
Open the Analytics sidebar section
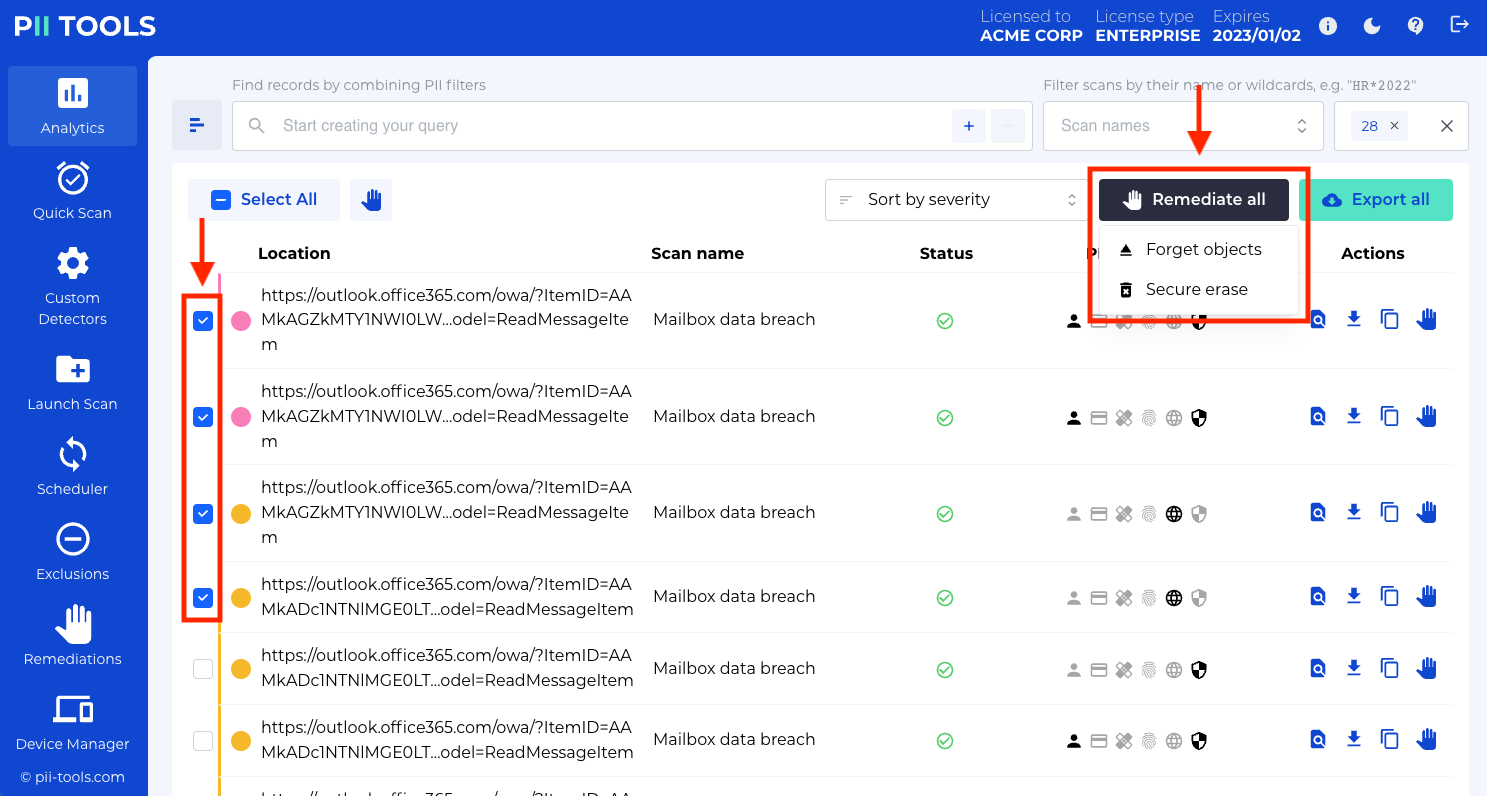[73, 106]
